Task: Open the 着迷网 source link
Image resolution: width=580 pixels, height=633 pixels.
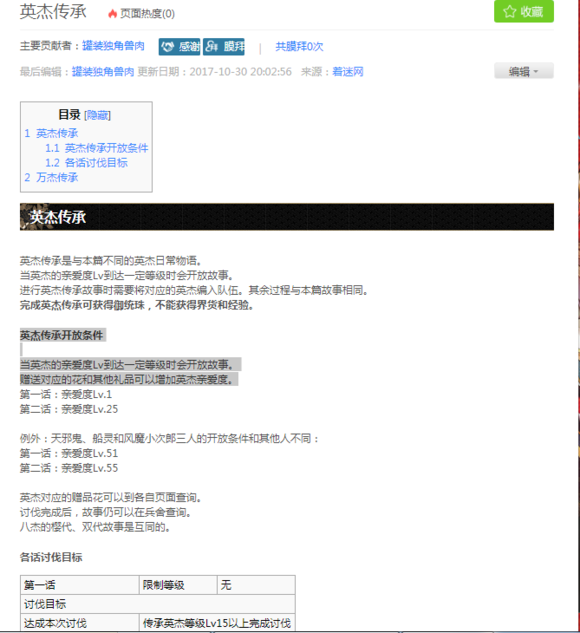Action: pos(348,72)
